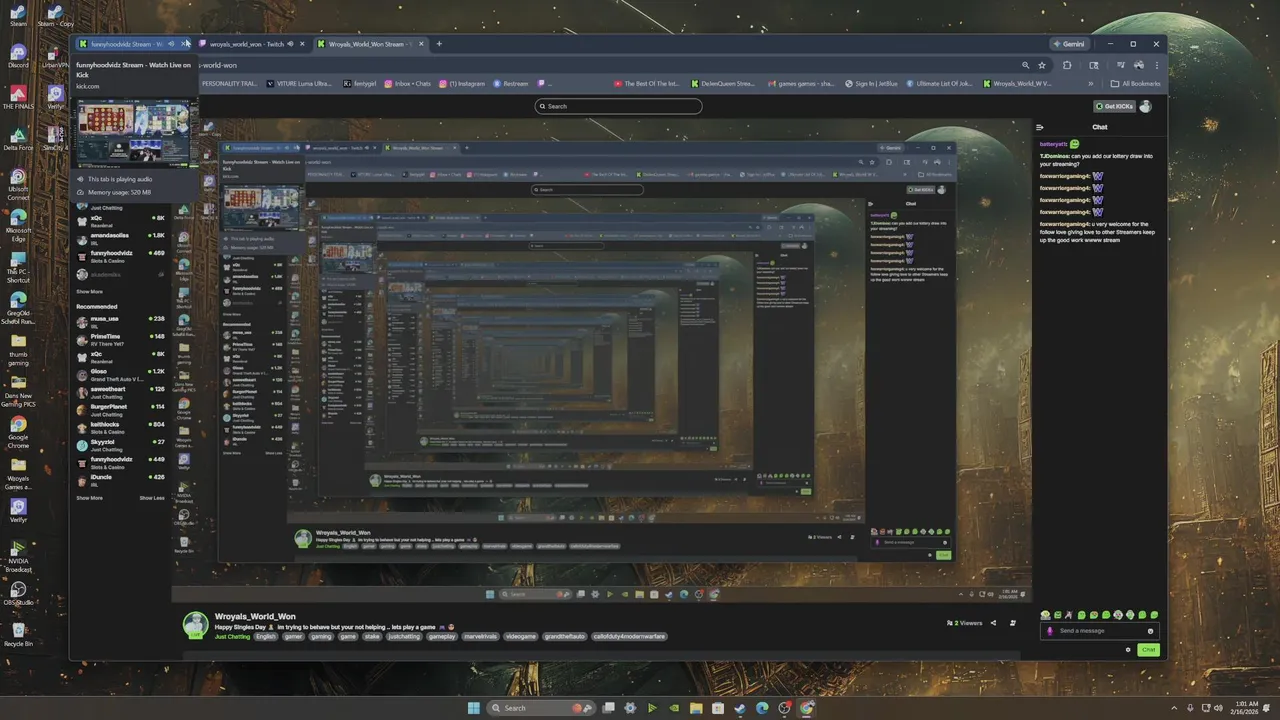Bookmark this page with star icon
The image size is (1280, 720).
click(1042, 65)
